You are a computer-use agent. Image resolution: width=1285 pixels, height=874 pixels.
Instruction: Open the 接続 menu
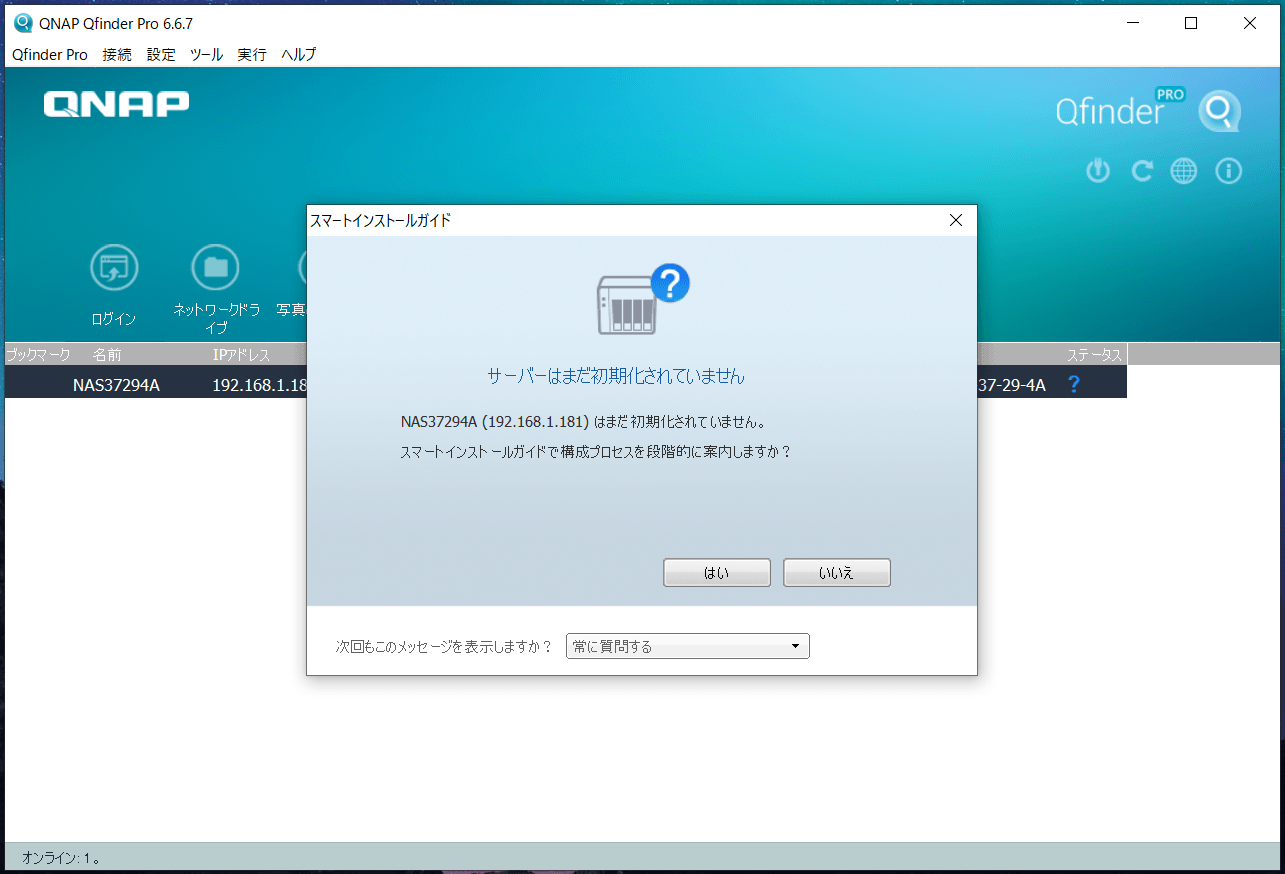click(x=117, y=55)
